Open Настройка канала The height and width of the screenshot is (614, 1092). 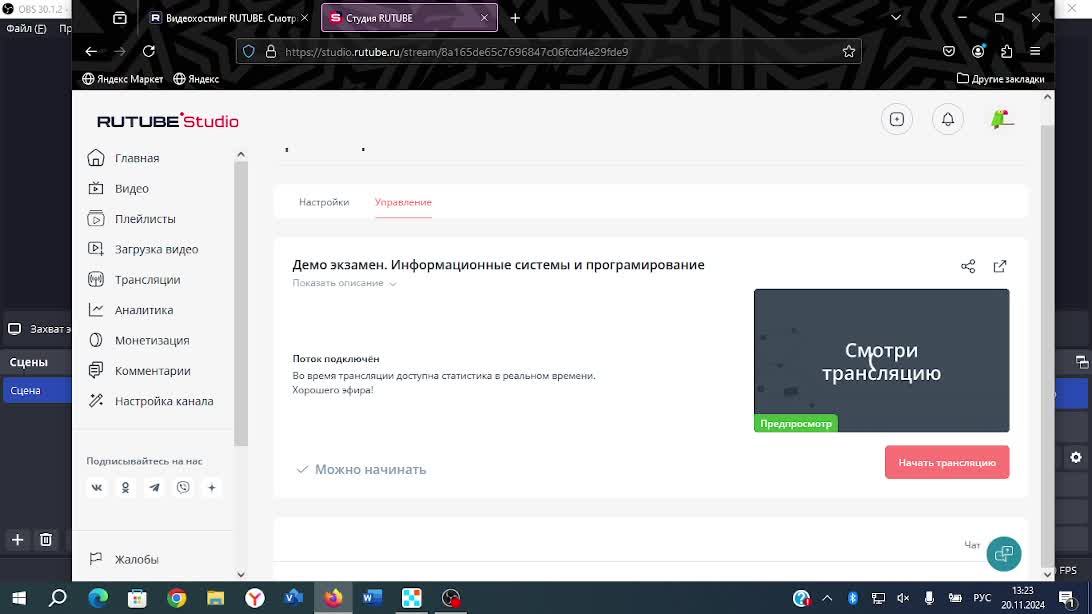coord(164,401)
